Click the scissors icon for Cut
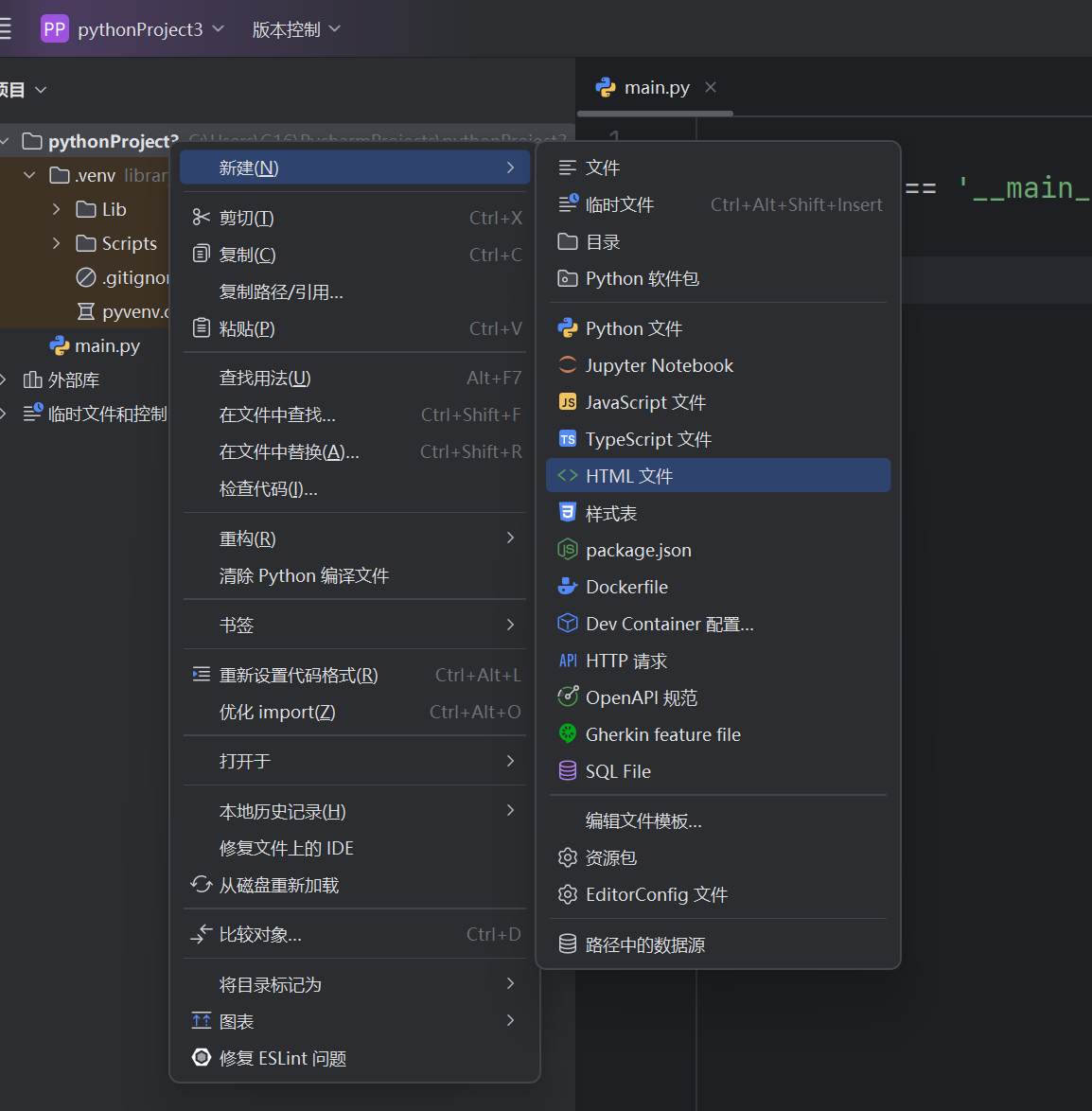This screenshot has width=1092, height=1111. click(x=201, y=218)
